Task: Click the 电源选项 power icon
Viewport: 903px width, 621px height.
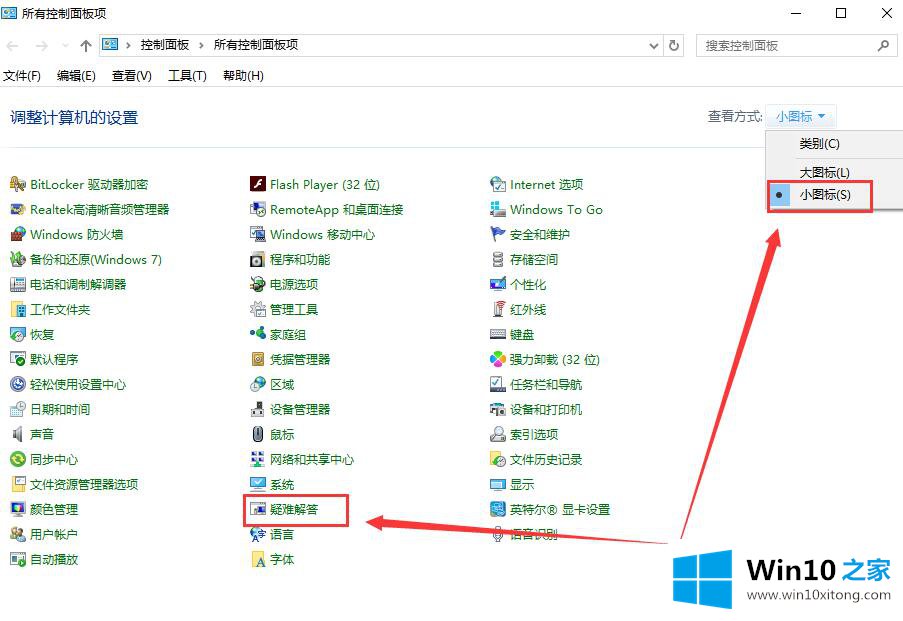Action: pyautogui.click(x=257, y=285)
